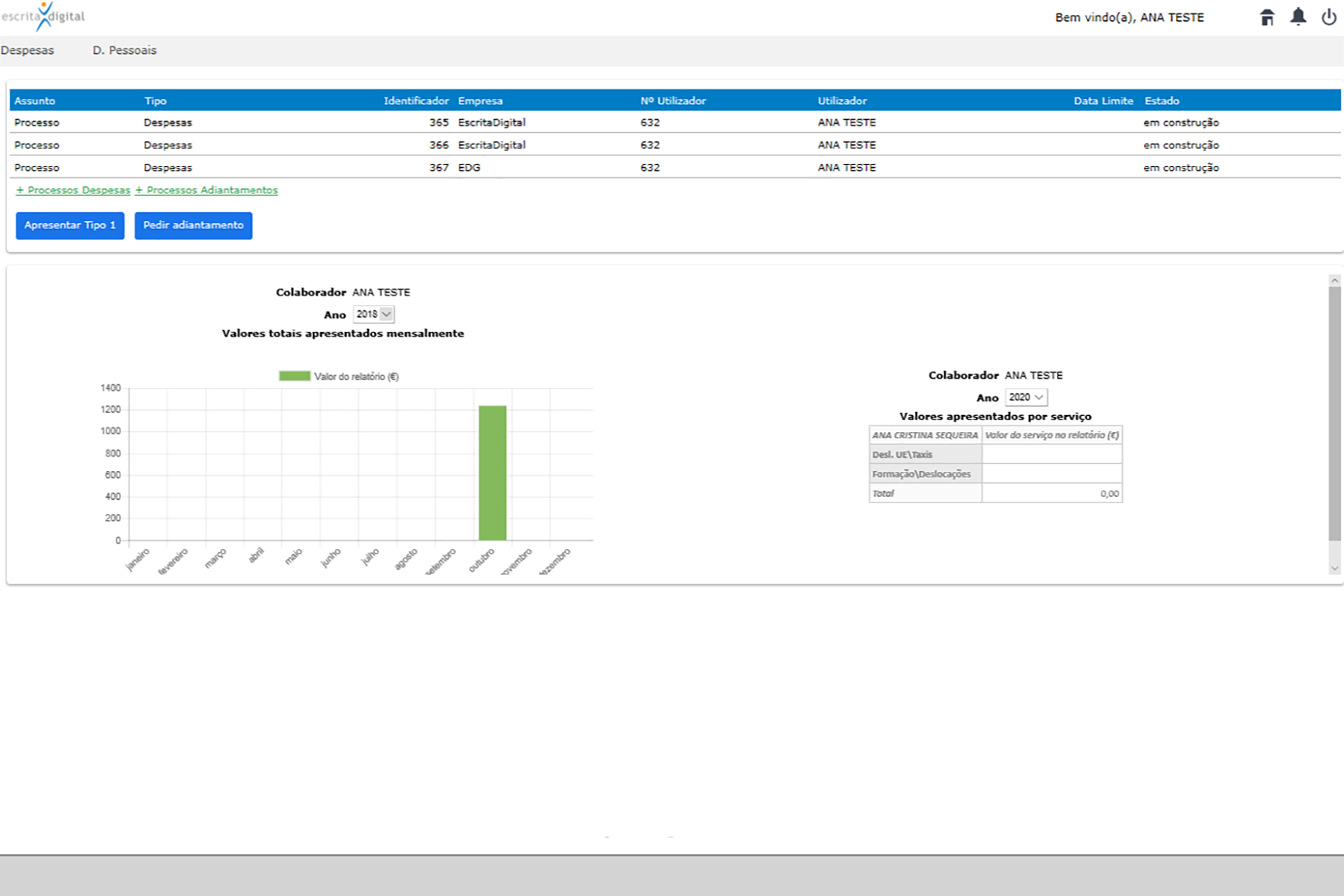Viewport: 1344px width, 896px height.
Task: Toggle the Valor do relatório legend swatch
Action: [x=295, y=376]
